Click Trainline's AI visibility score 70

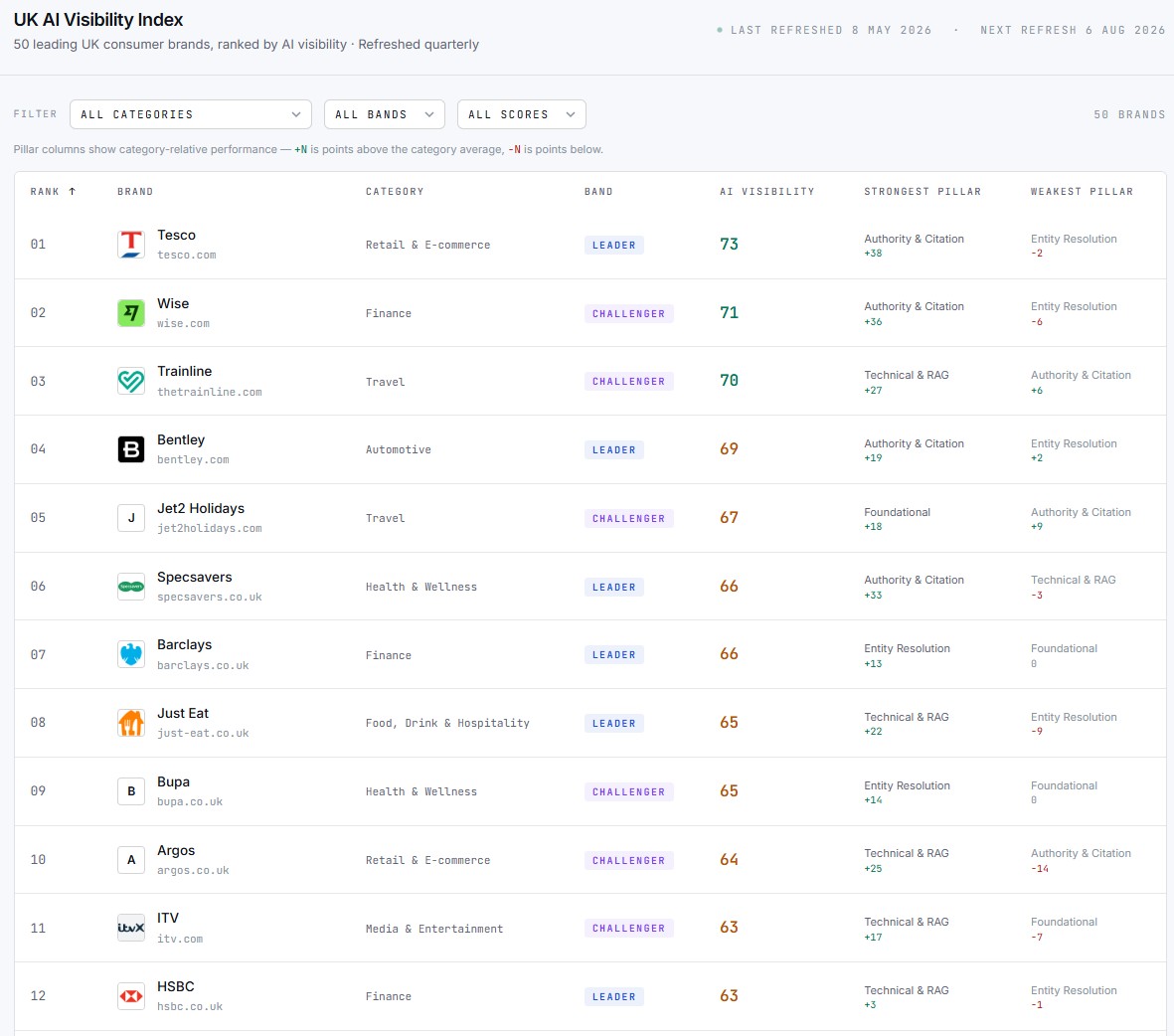[x=730, y=381]
